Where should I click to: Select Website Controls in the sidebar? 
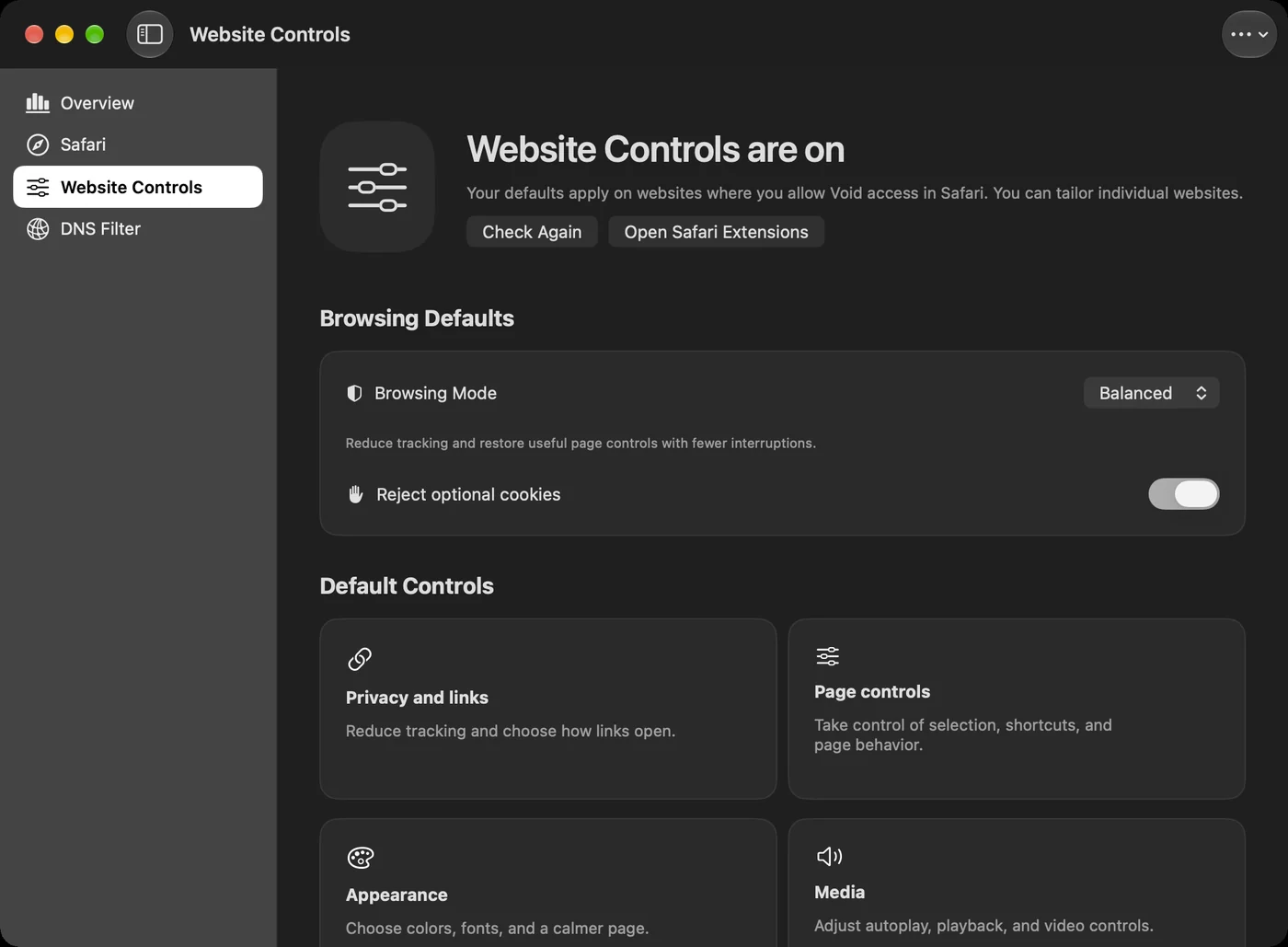pyautogui.click(x=138, y=187)
